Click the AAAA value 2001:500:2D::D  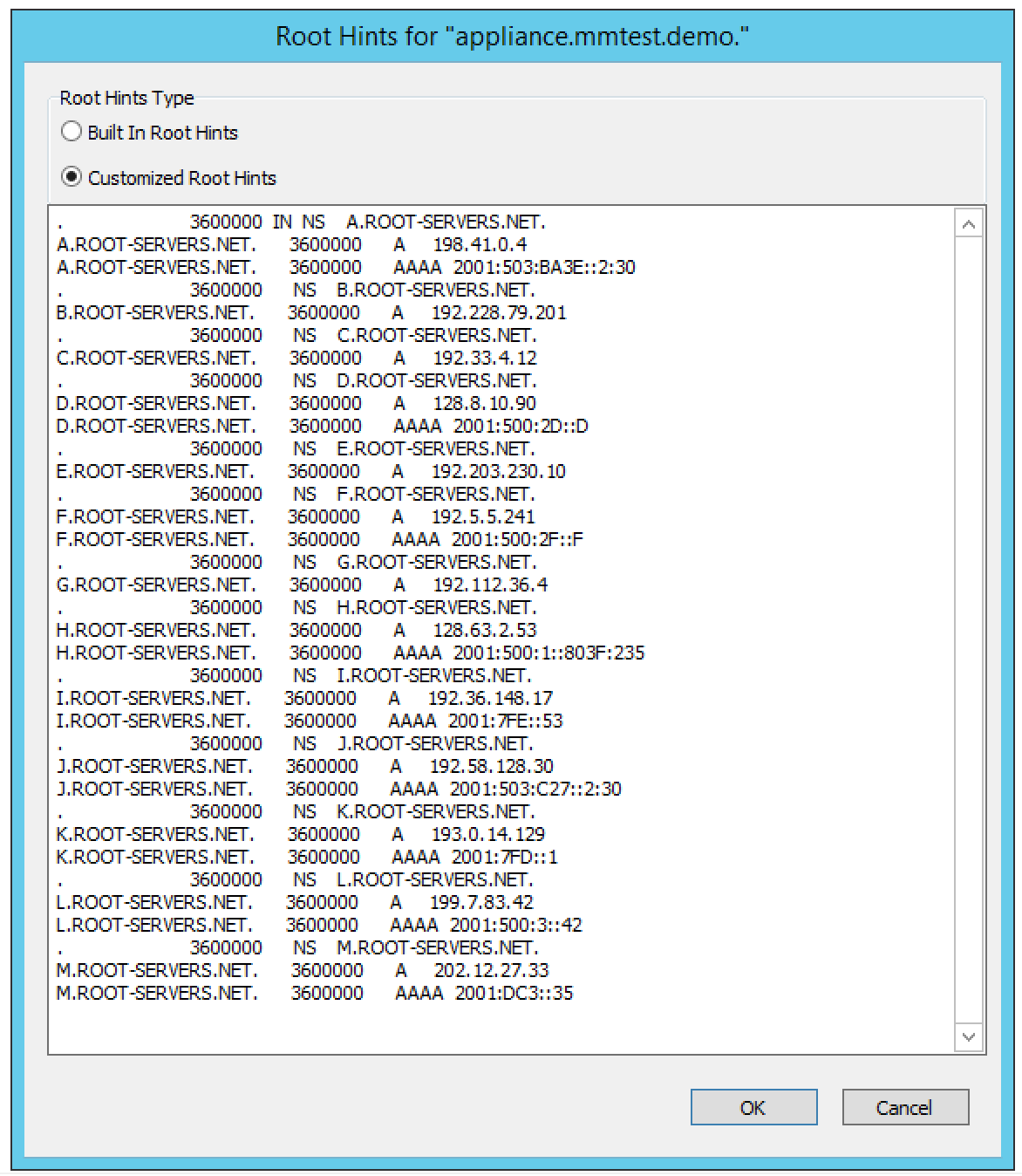pos(521,427)
